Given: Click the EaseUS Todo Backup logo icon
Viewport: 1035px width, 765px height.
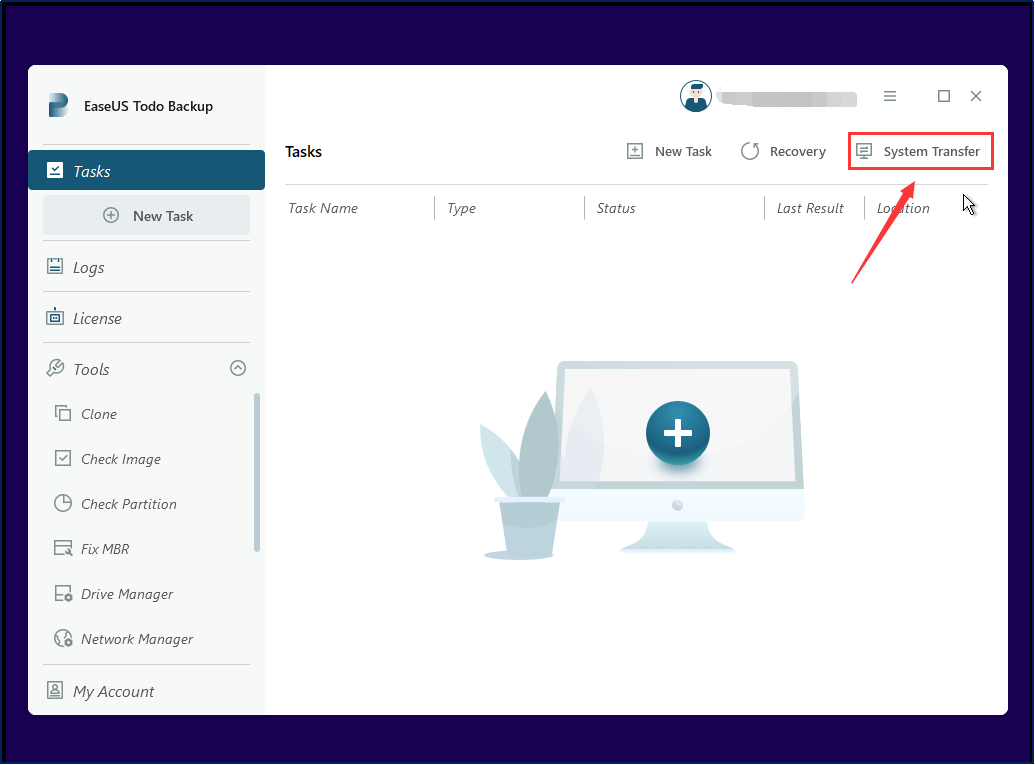Looking at the screenshot, I should [x=58, y=106].
